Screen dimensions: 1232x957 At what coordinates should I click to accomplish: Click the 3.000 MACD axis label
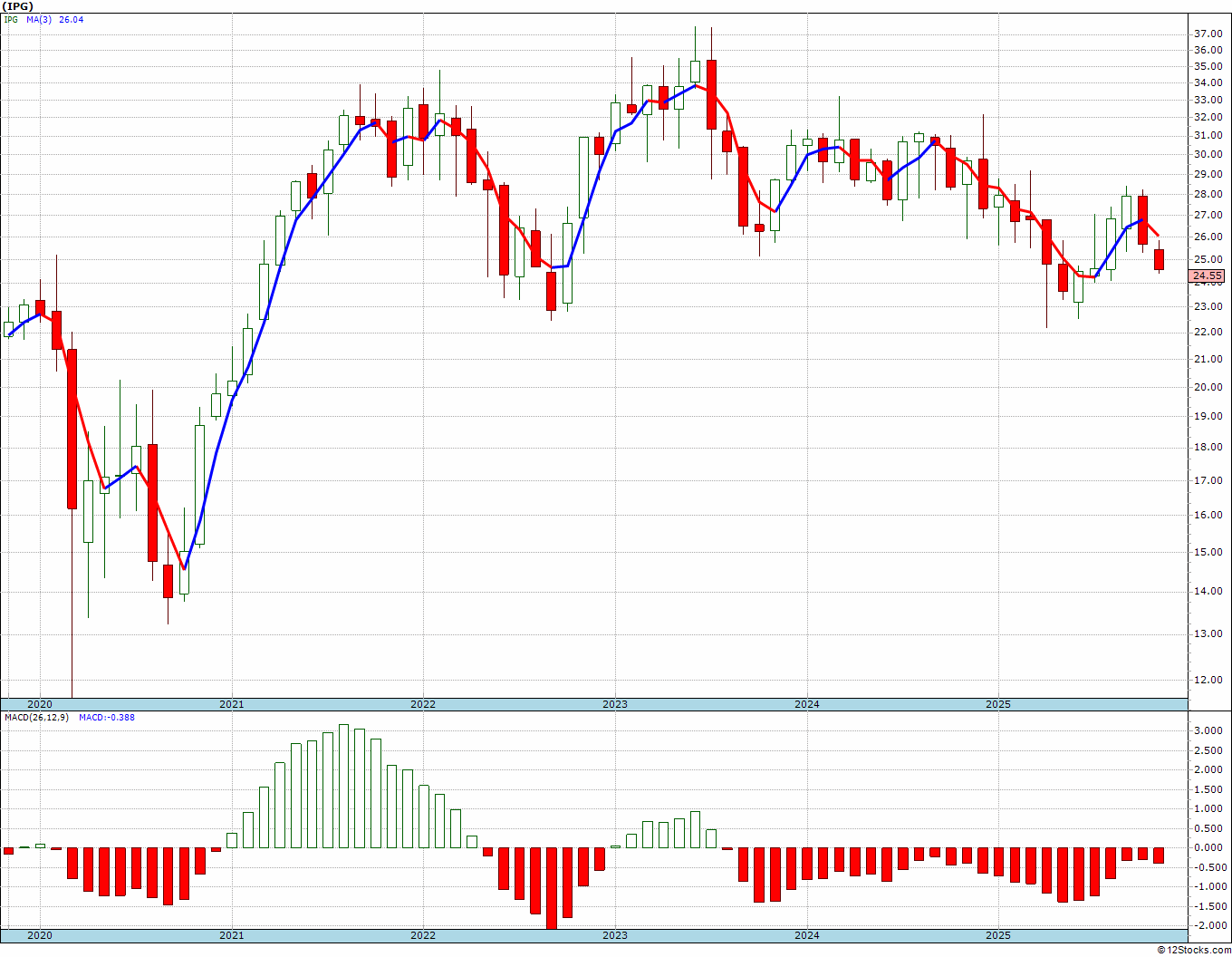point(1209,730)
